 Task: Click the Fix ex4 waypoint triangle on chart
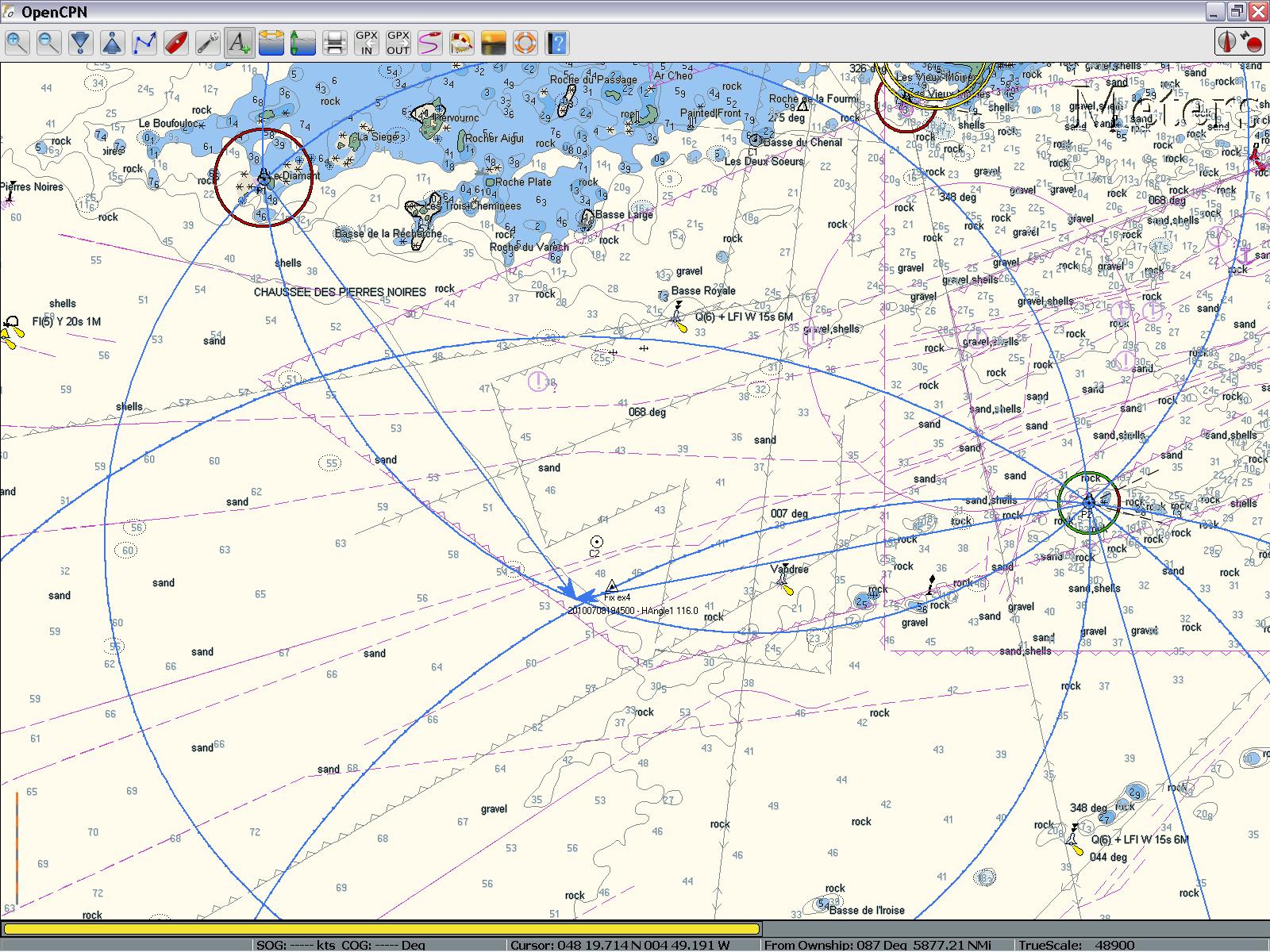pyautogui.click(x=611, y=587)
